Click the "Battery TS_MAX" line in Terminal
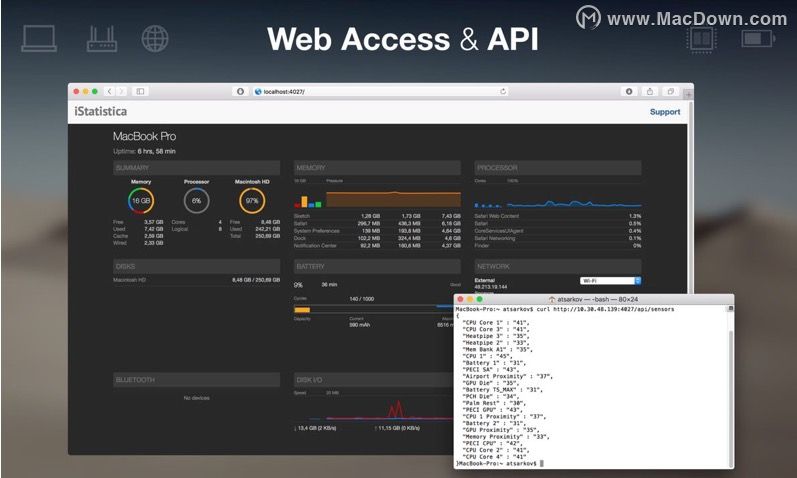The width and height of the screenshot is (797, 478). [502, 390]
